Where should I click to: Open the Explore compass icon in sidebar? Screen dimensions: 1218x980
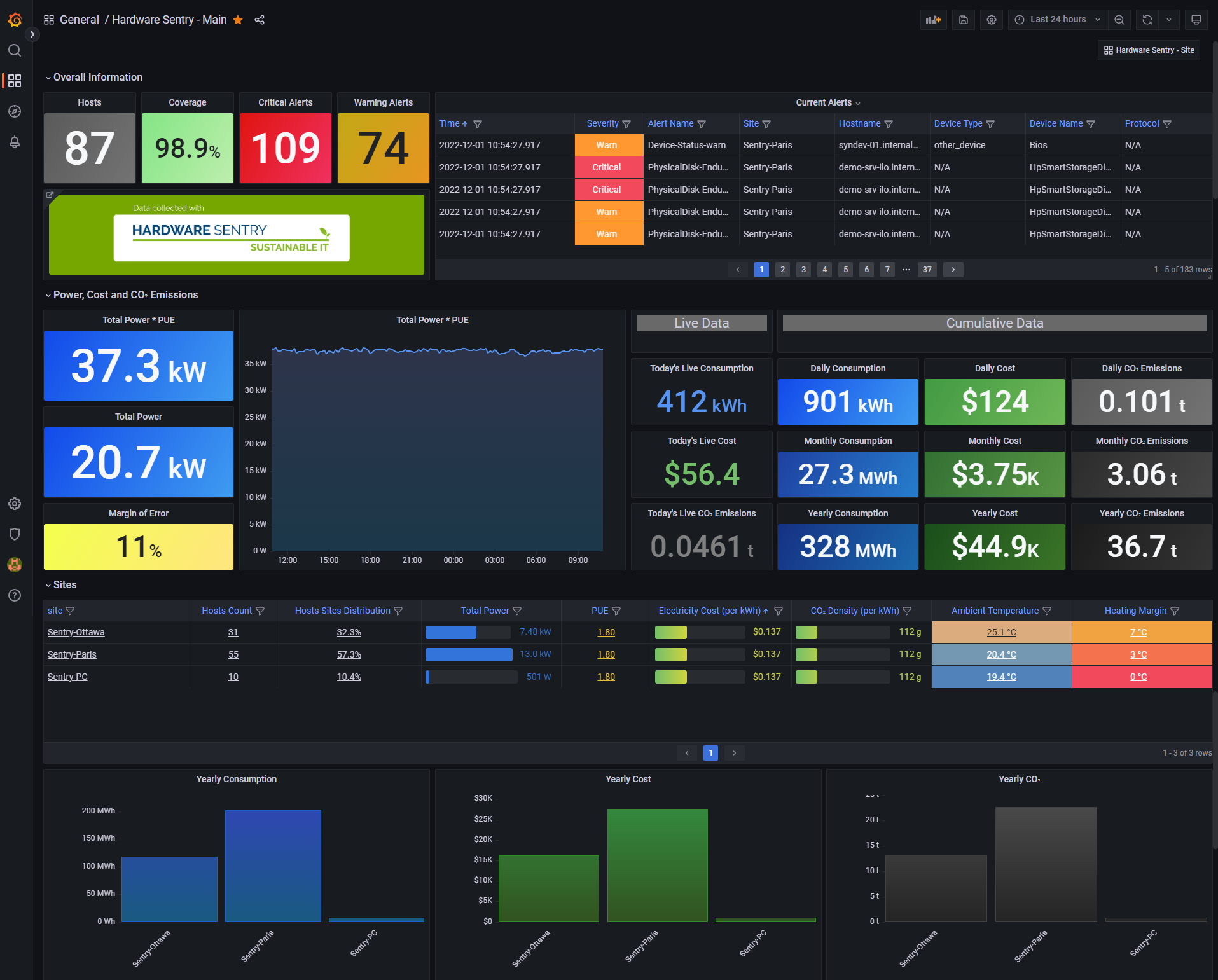point(15,111)
